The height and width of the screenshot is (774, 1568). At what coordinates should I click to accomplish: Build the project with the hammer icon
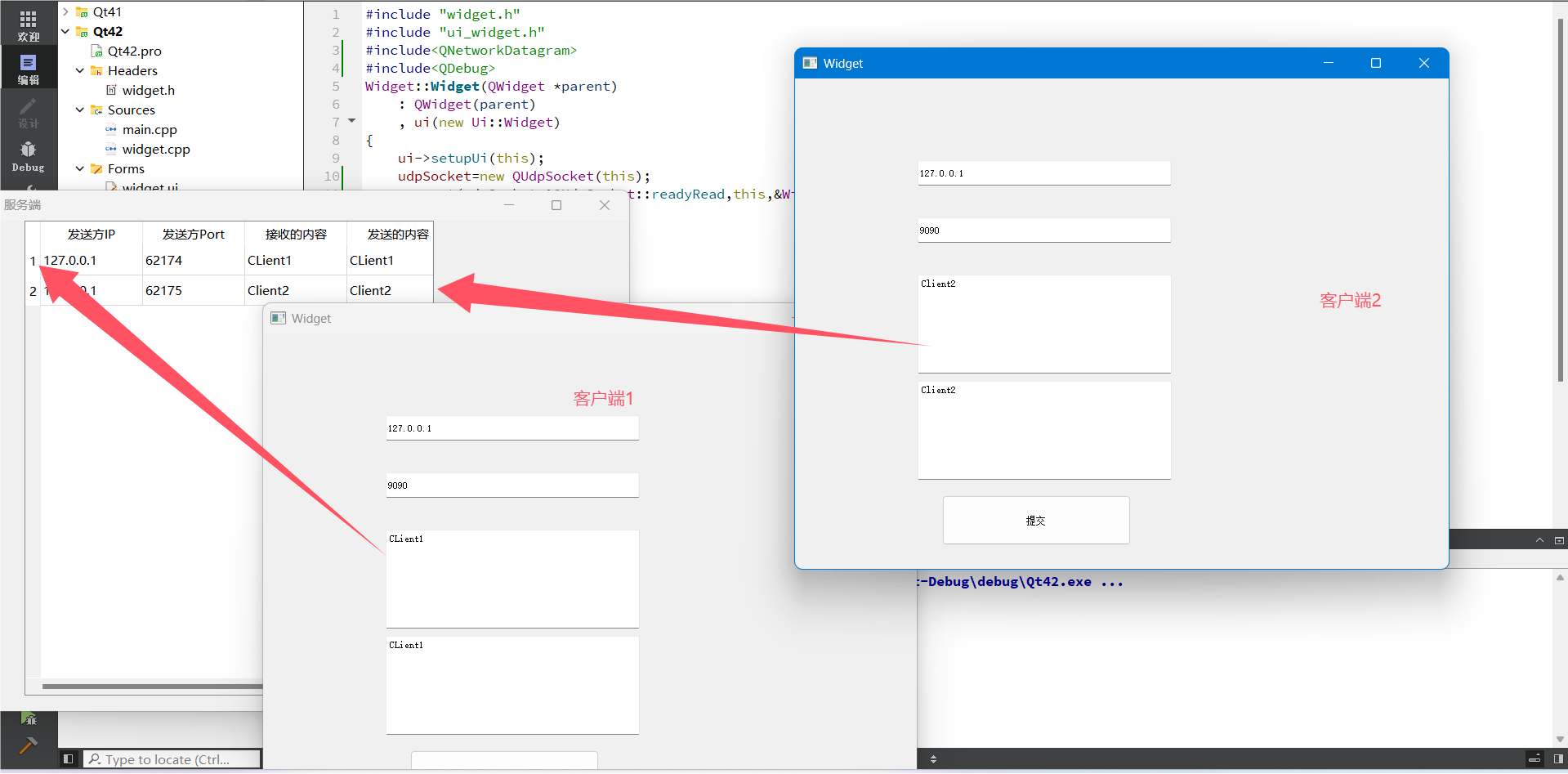[x=29, y=745]
